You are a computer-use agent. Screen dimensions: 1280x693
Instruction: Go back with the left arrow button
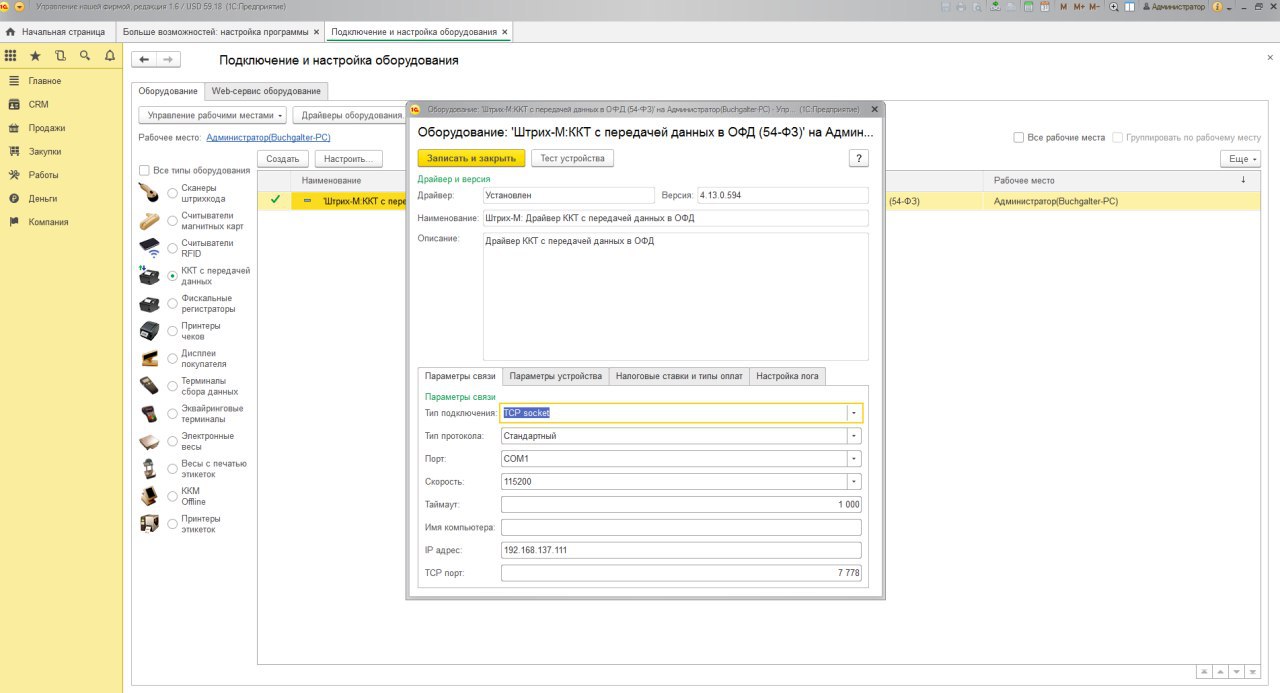point(145,60)
